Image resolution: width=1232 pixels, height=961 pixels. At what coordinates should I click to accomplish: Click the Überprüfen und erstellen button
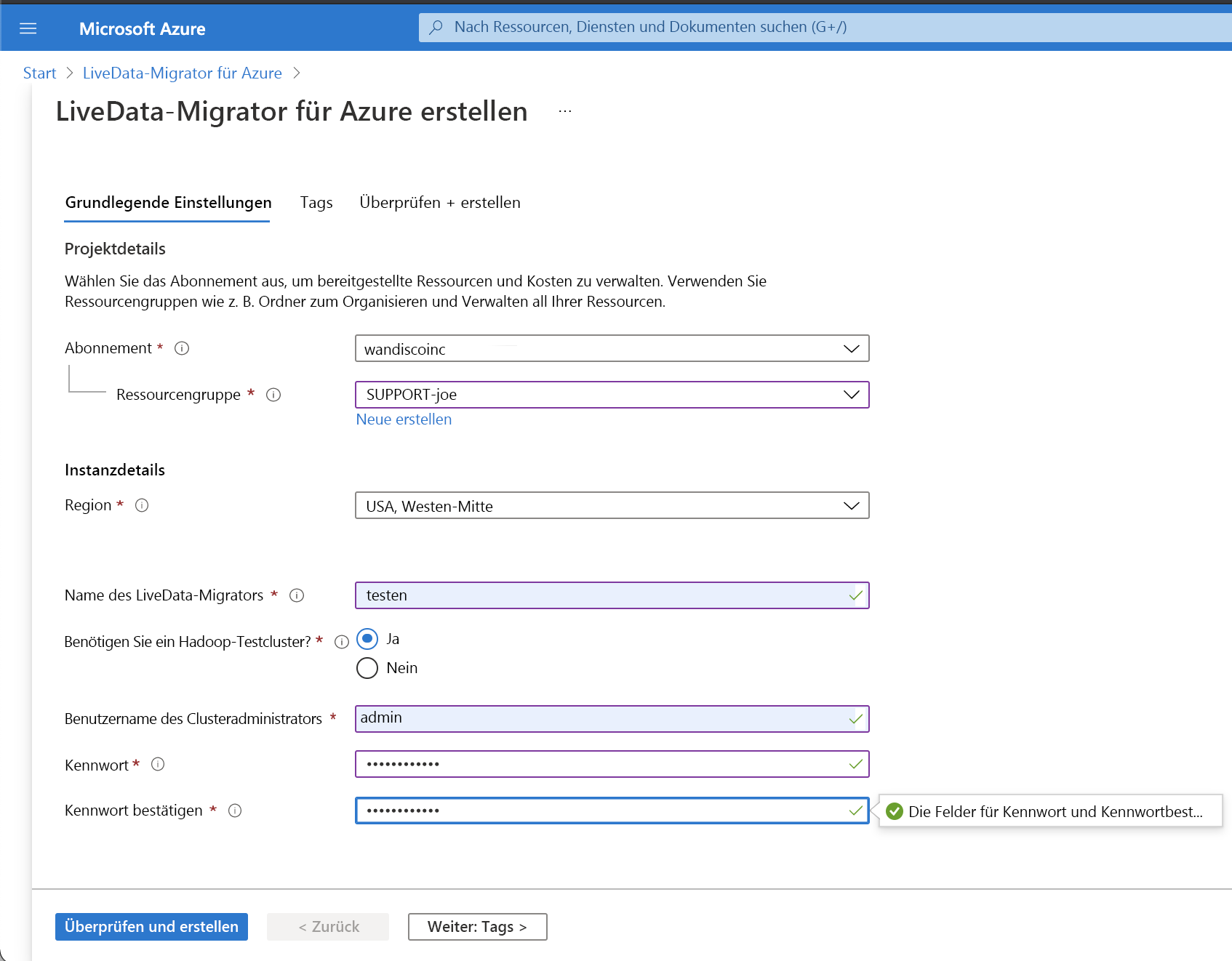click(151, 926)
